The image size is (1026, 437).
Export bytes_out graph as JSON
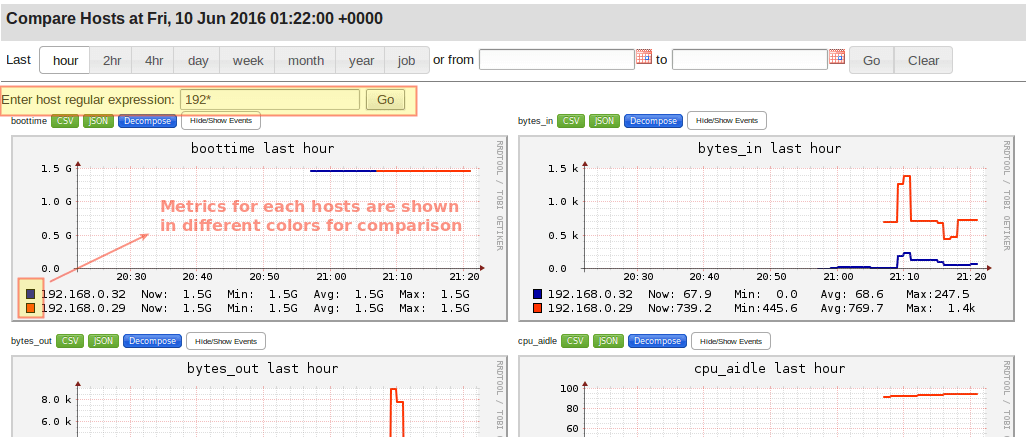click(102, 341)
